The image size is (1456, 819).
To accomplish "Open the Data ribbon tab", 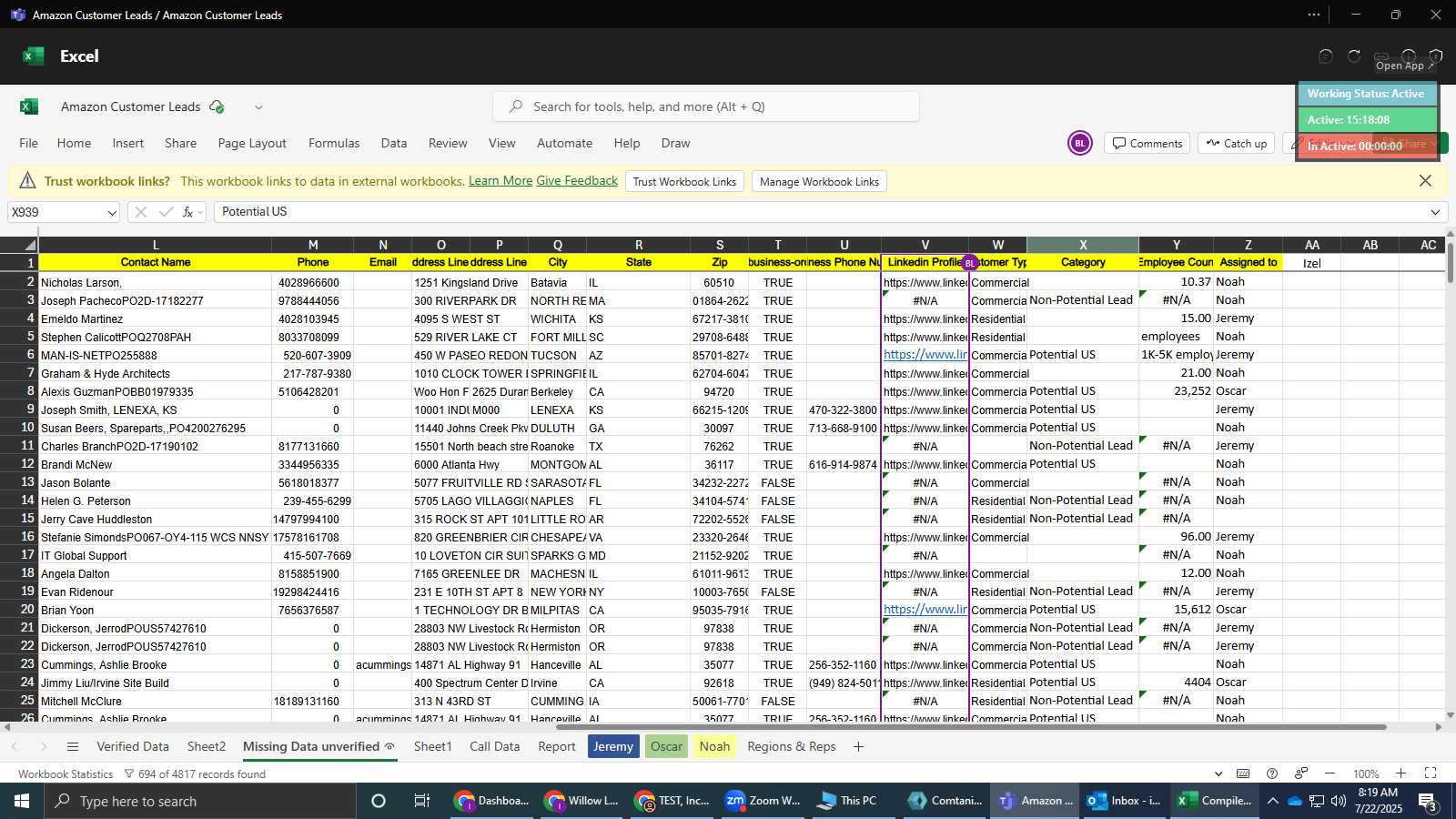I will pyautogui.click(x=394, y=143).
